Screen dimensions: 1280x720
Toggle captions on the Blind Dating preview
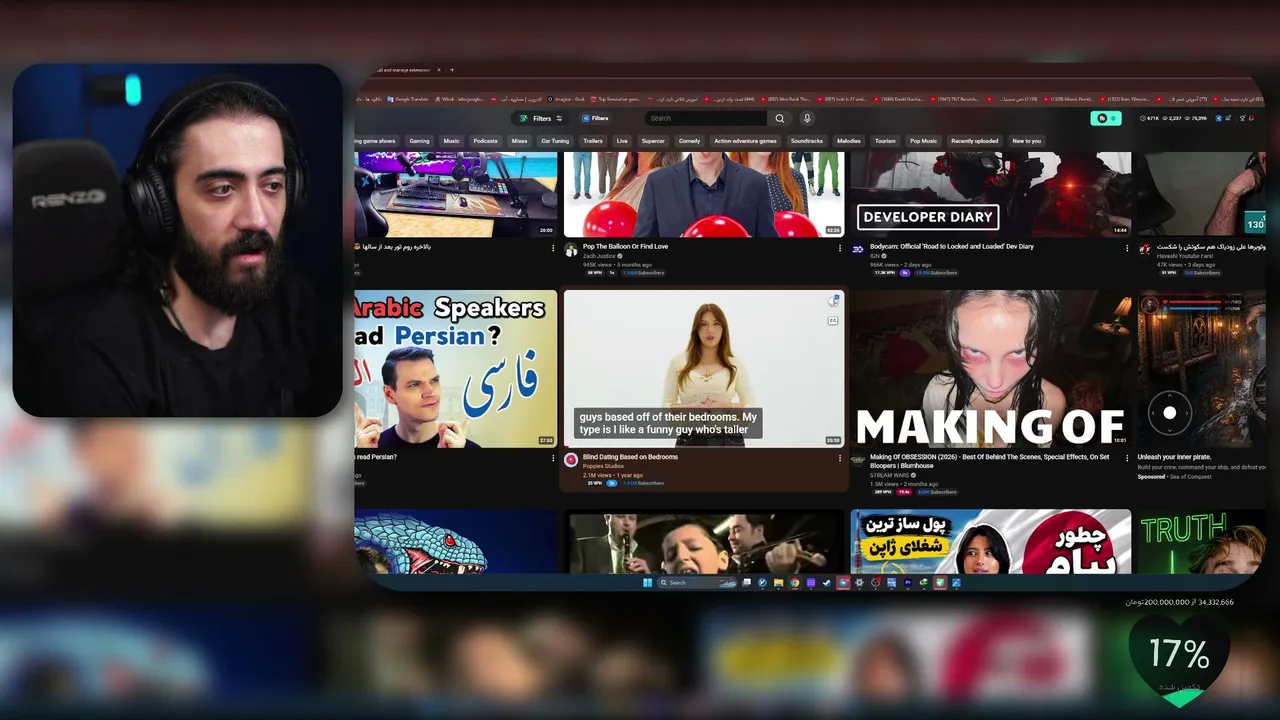coord(833,320)
